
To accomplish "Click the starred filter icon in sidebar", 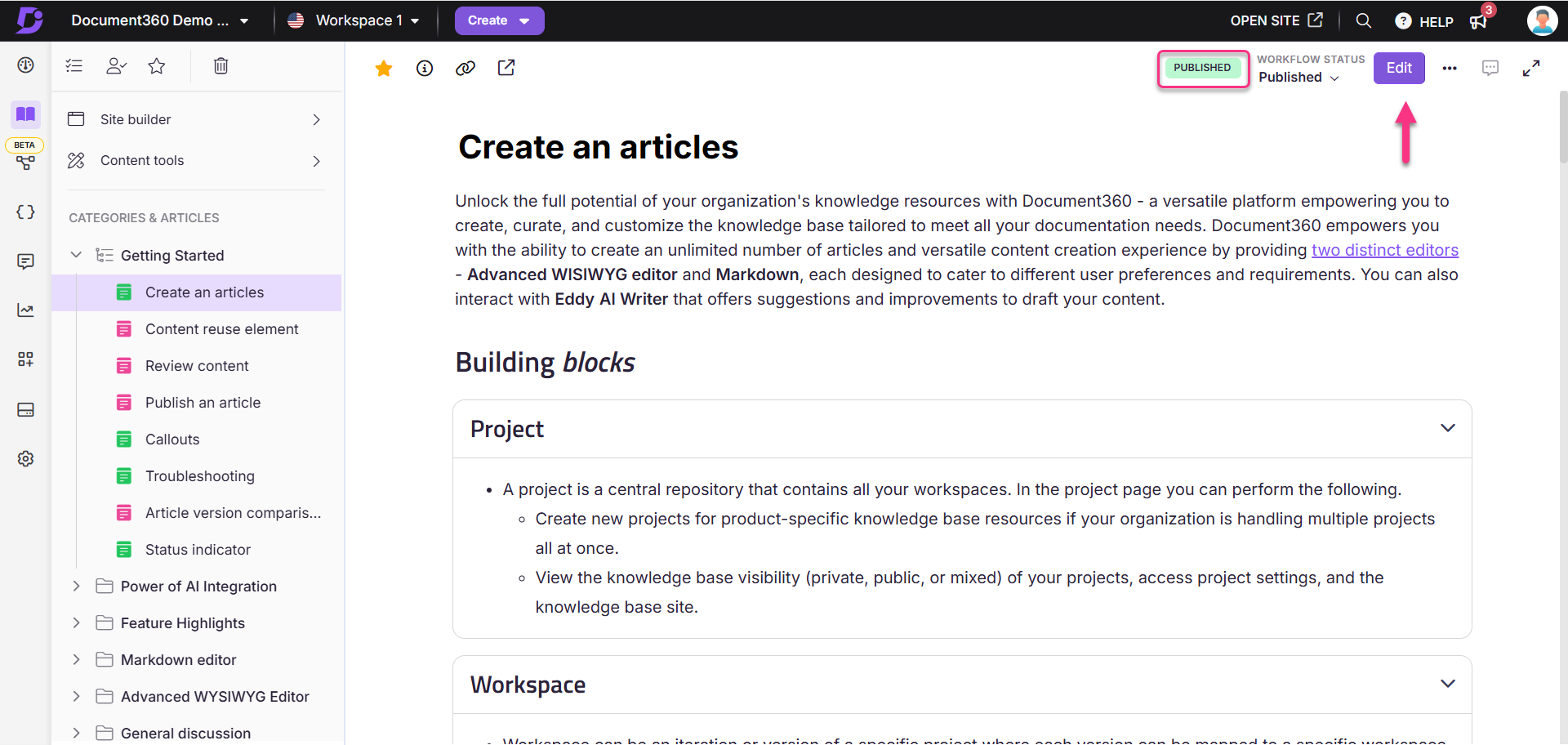I will (x=157, y=66).
